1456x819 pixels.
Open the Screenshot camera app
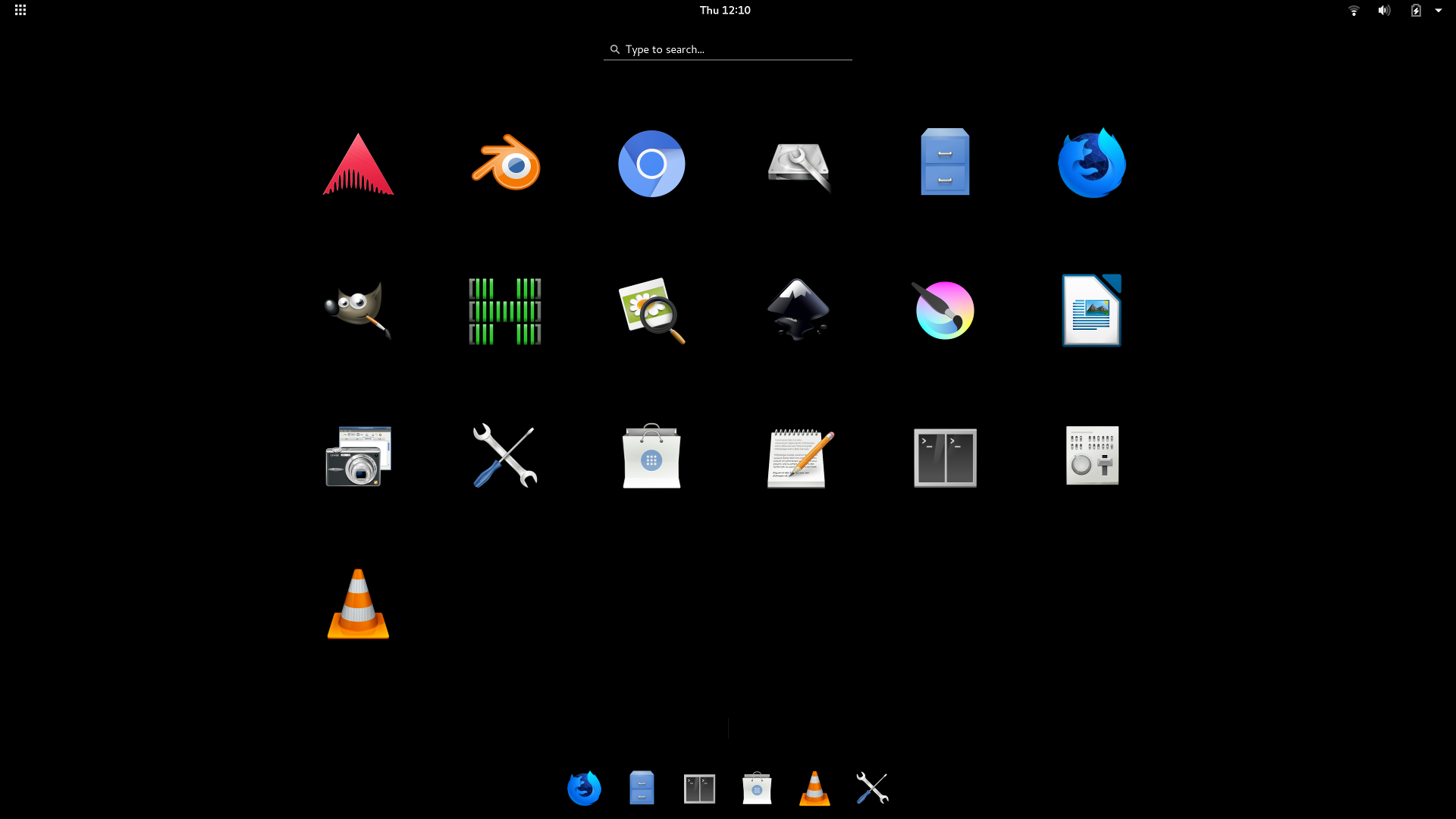(358, 456)
